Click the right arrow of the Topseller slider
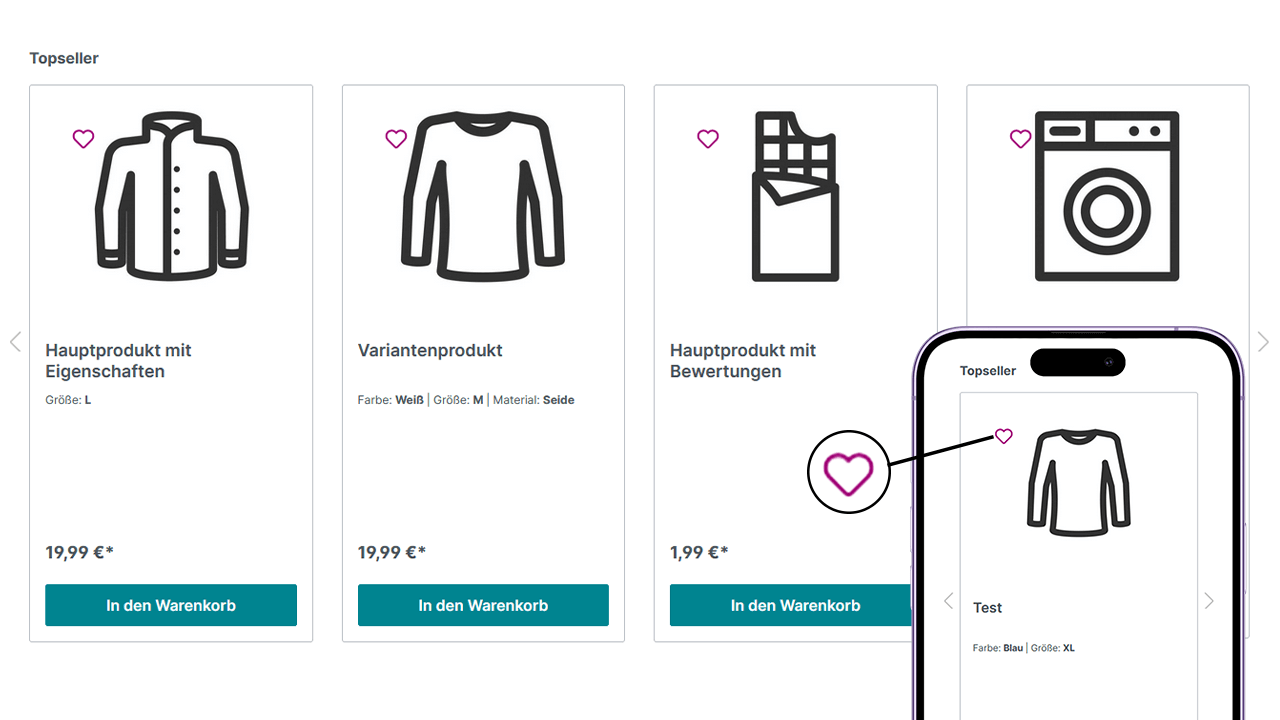Screen dimensions: 1280x720 (1263, 341)
